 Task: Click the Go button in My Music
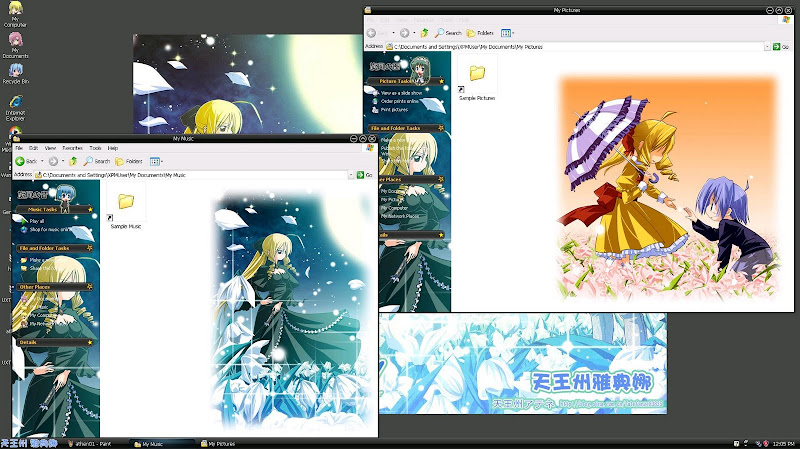[x=364, y=175]
